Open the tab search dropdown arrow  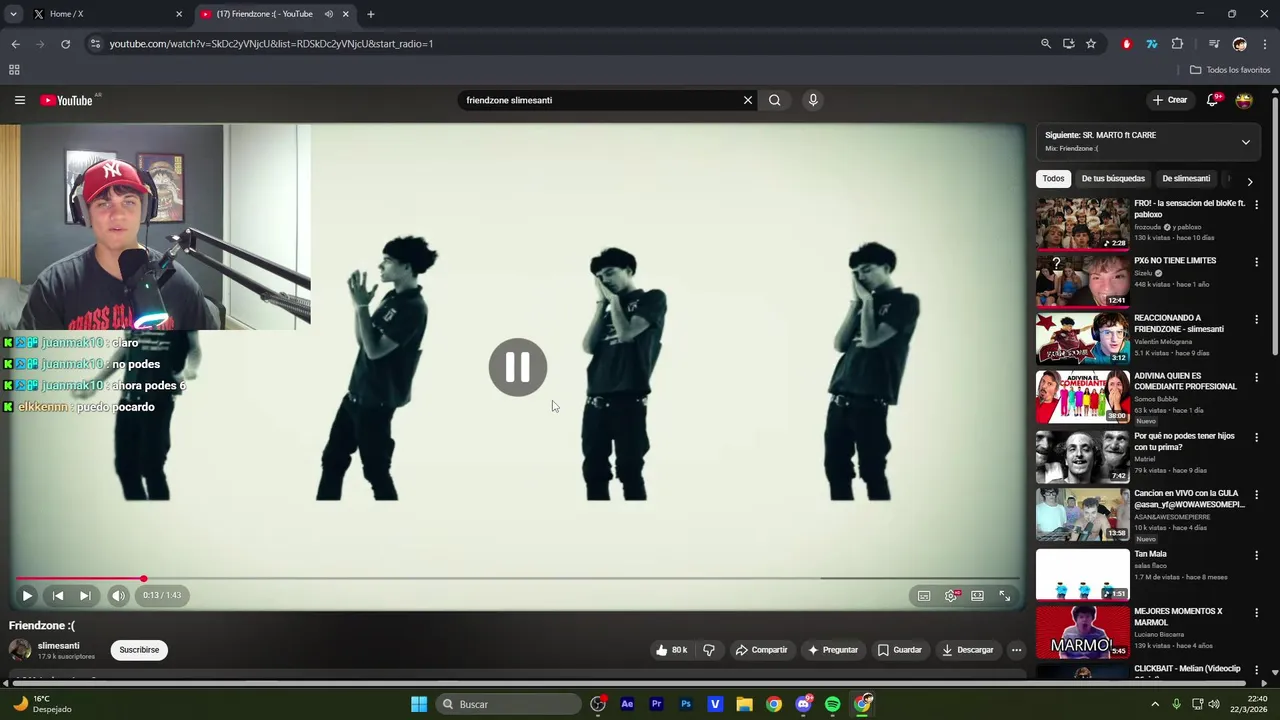pos(13,14)
